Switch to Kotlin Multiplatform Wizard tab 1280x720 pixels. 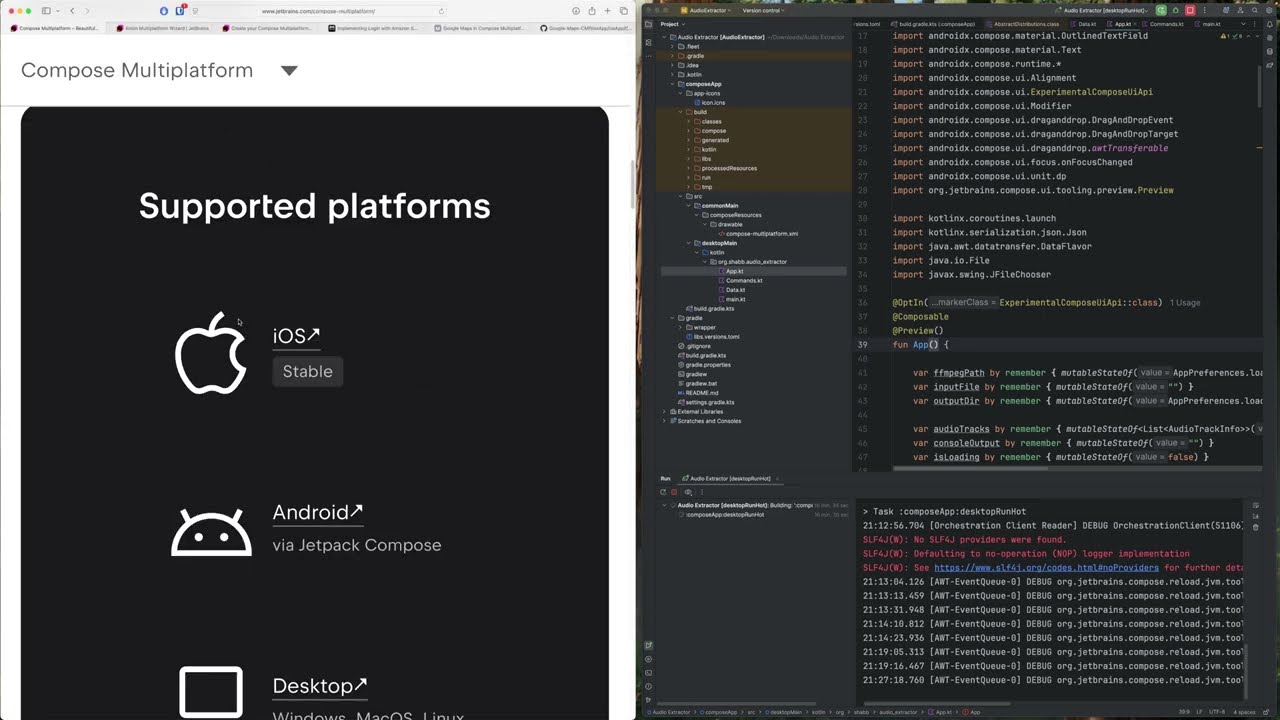[x=162, y=28]
